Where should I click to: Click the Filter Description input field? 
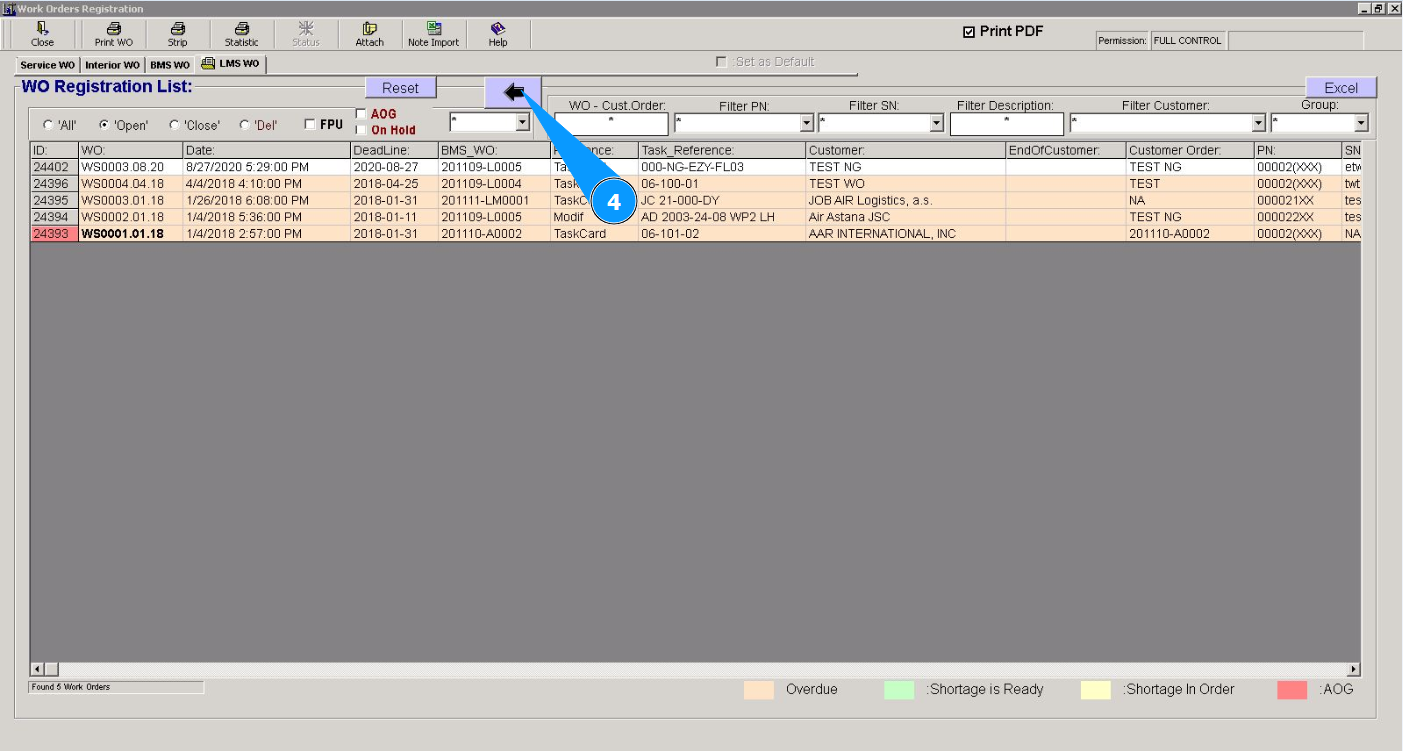click(1007, 124)
